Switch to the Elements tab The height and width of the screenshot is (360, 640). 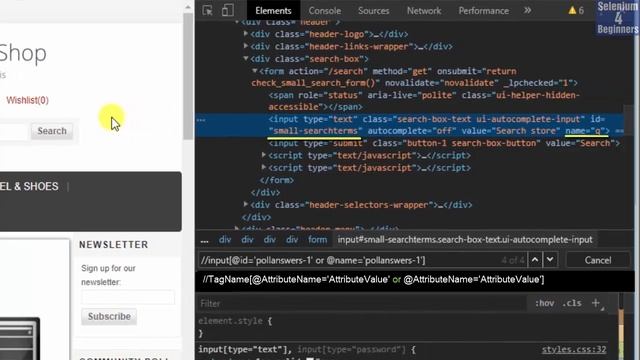pyautogui.click(x=273, y=11)
